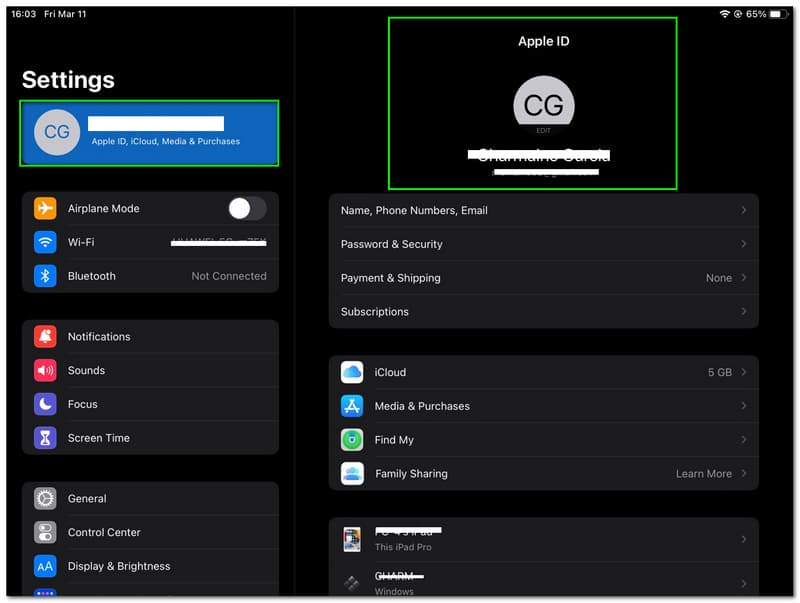
Task: Tap the CG avatar in sidebar
Action: (57, 132)
